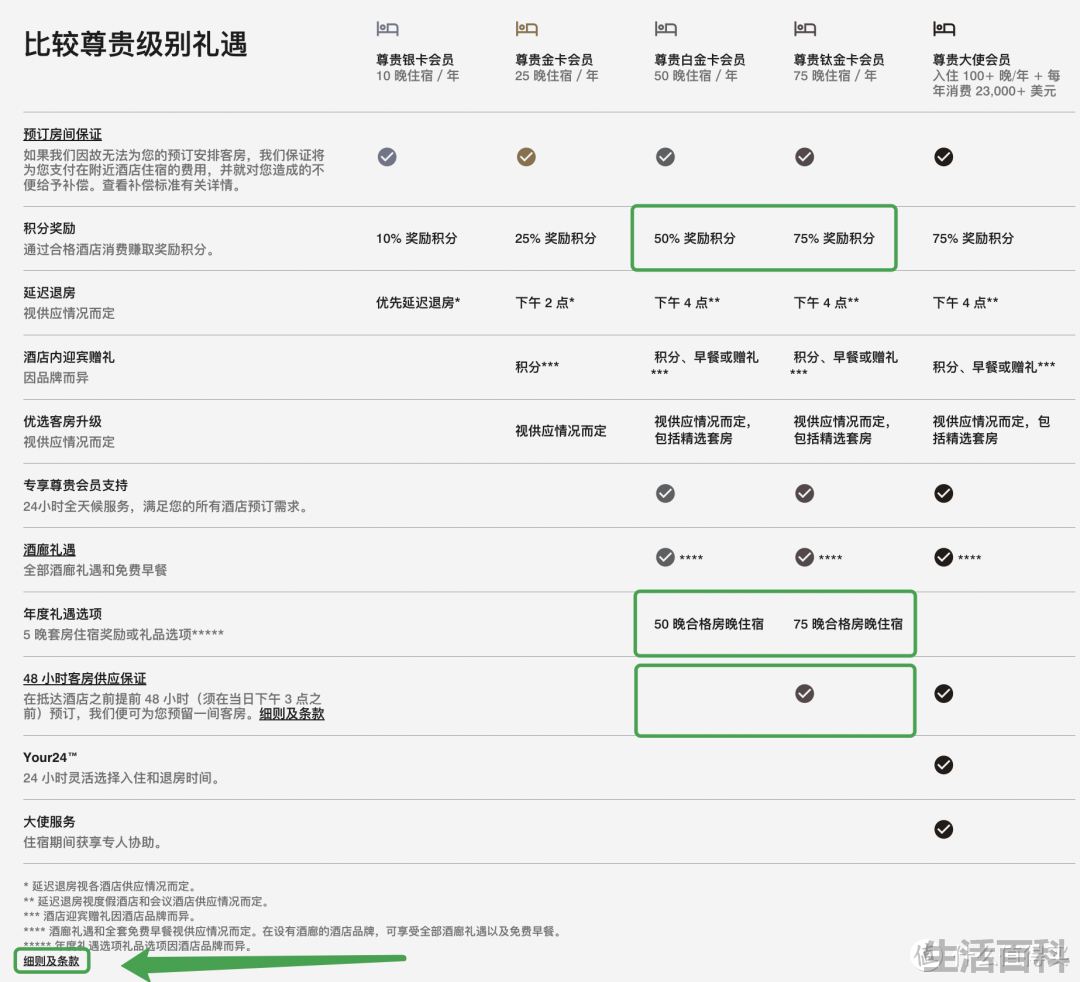Click ambassador checkmark in 48 小时客房供应保证 row
Screen dimensions: 1080x982
point(944,693)
